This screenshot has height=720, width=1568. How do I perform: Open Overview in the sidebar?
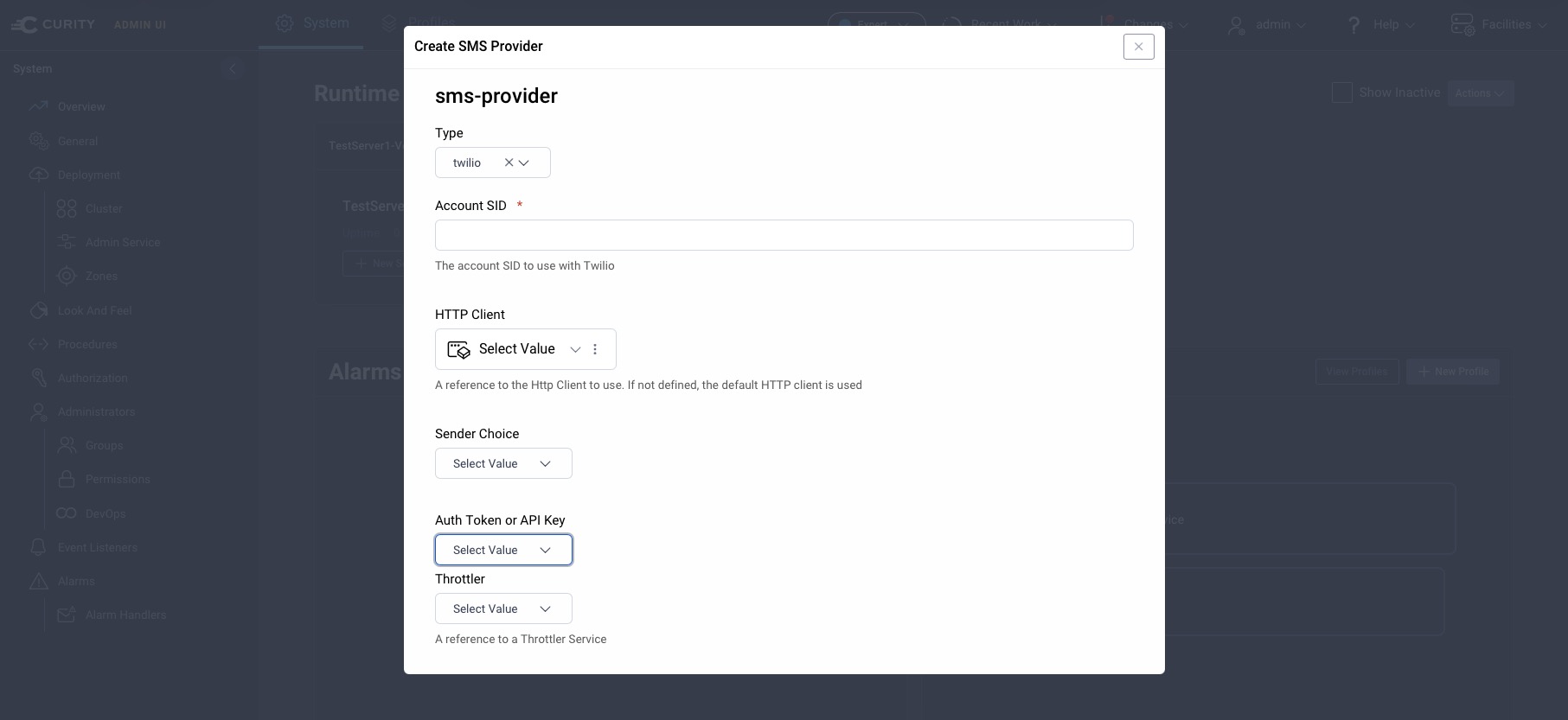coord(81,106)
